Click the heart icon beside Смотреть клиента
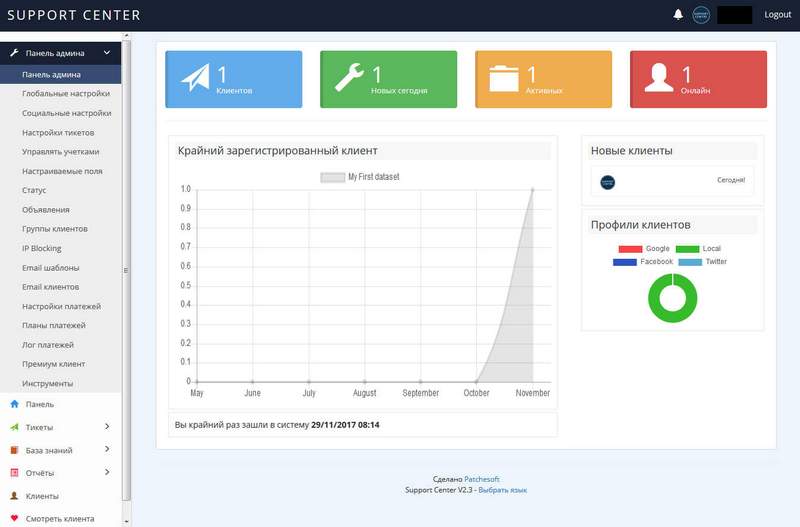 pyautogui.click(x=14, y=518)
